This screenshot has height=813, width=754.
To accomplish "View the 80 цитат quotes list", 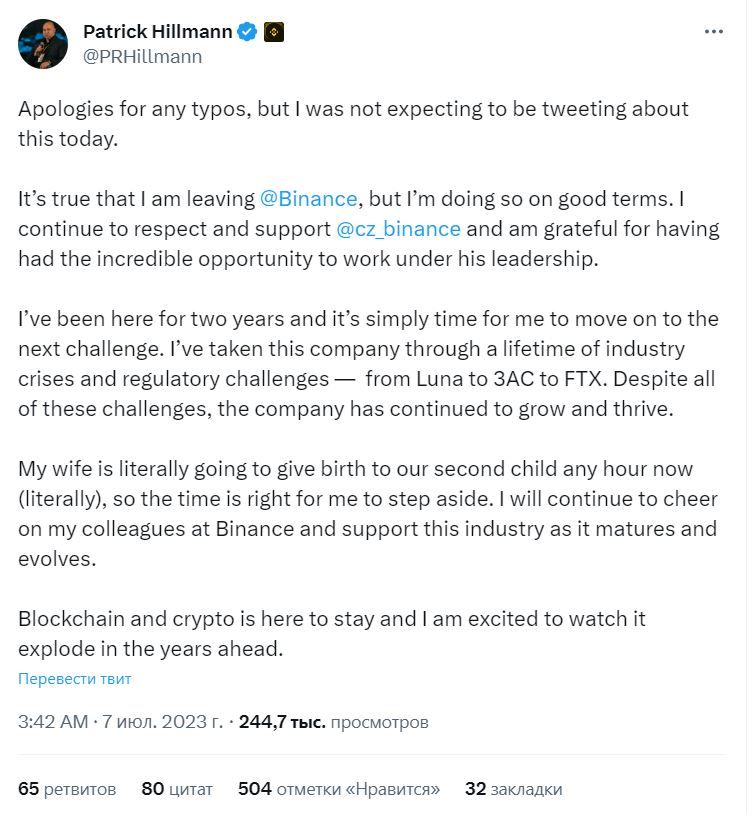I will (177, 789).
